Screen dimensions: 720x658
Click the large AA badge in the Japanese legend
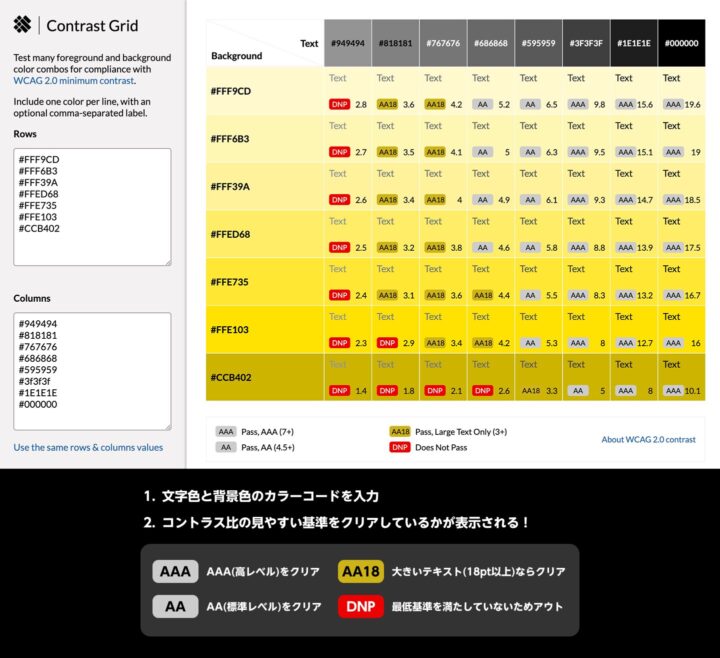[175, 607]
